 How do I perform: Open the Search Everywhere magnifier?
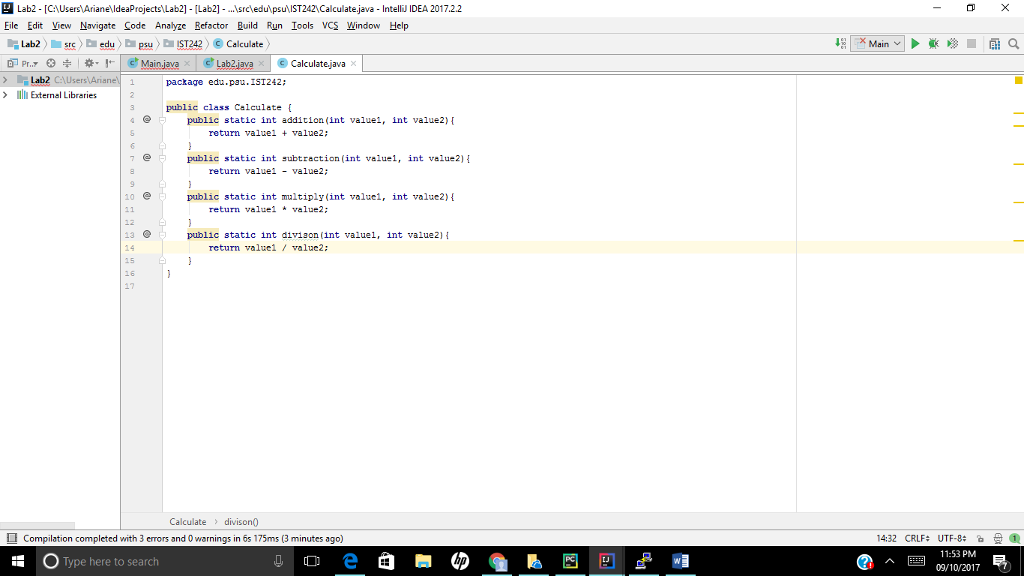[1014, 44]
